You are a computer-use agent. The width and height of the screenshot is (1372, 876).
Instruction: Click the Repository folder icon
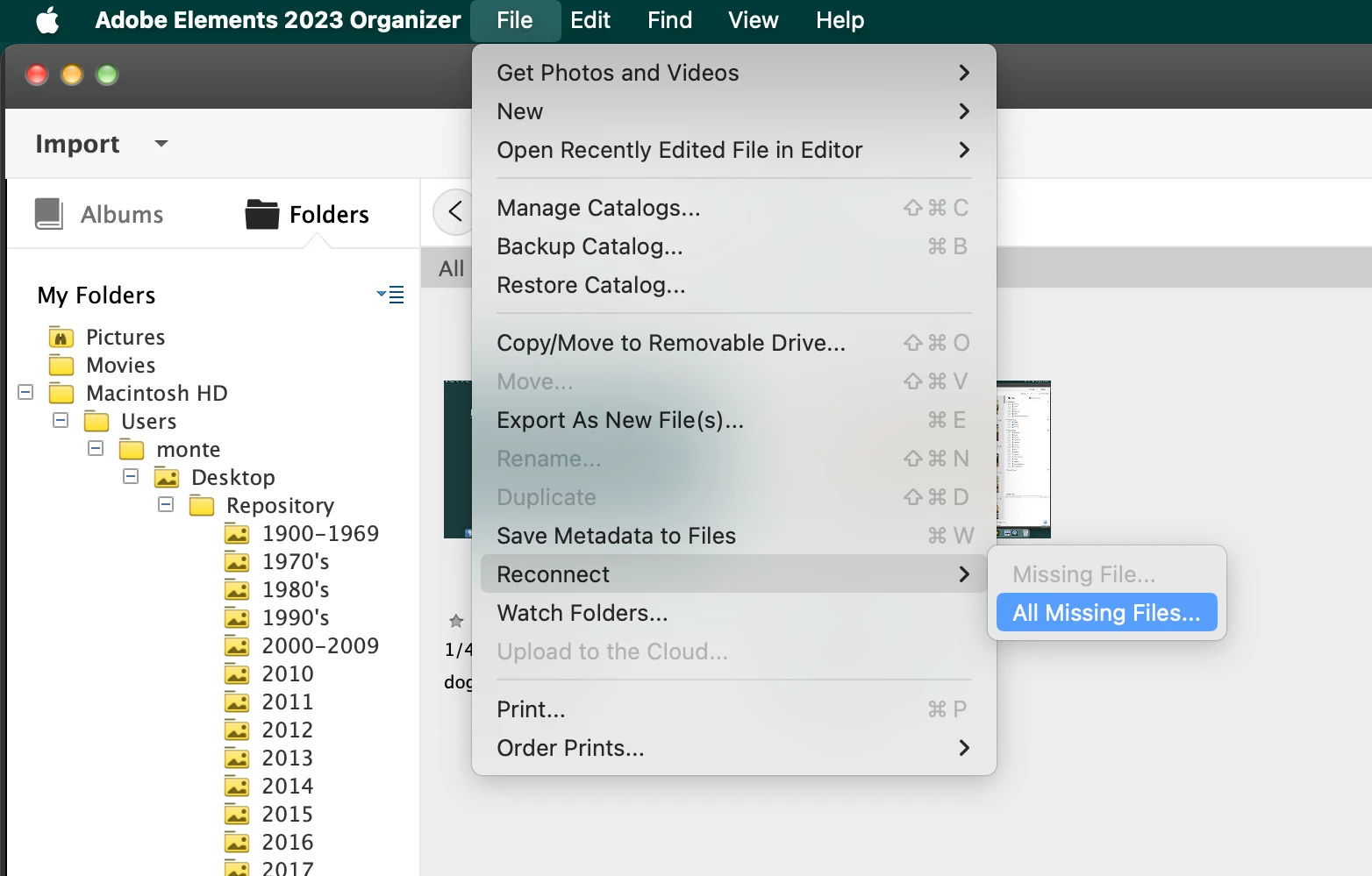click(x=202, y=506)
